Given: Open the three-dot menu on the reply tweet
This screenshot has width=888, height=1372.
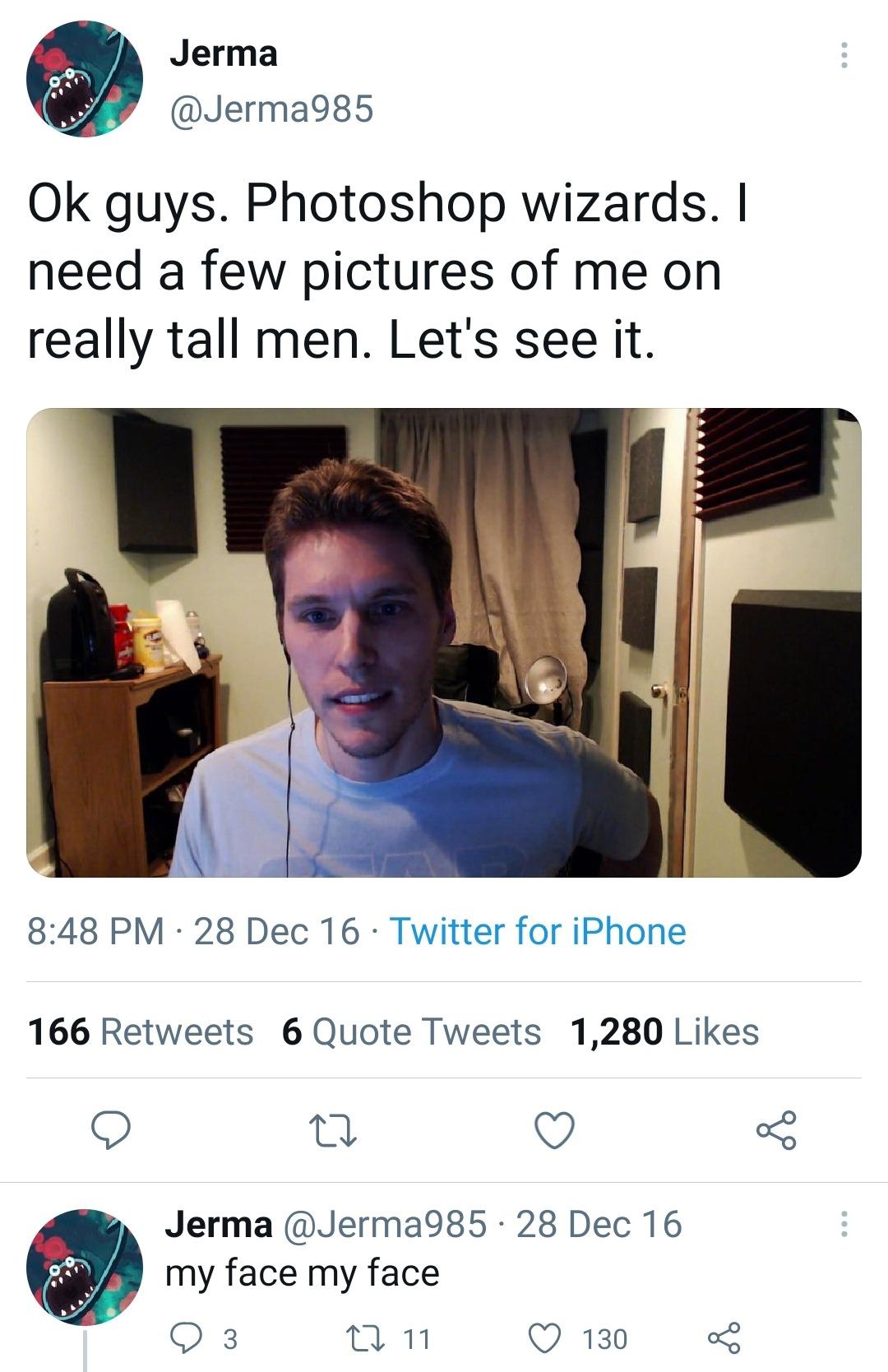Looking at the screenshot, I should tap(843, 1224).
